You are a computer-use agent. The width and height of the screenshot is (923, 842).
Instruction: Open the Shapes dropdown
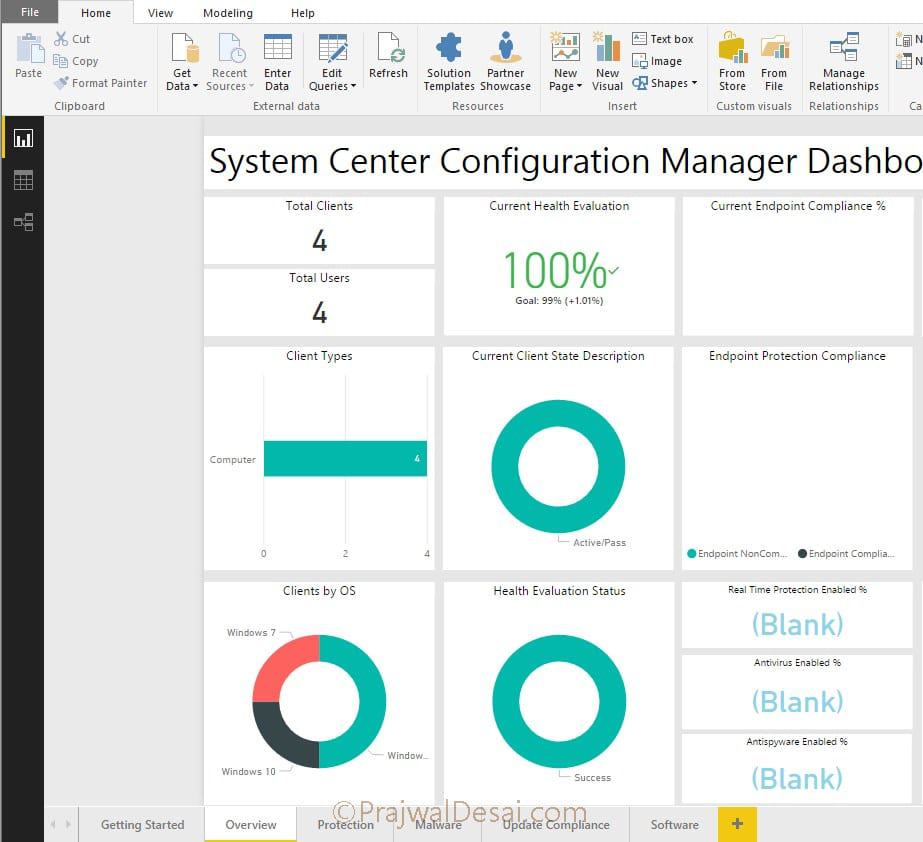pyautogui.click(x=665, y=83)
